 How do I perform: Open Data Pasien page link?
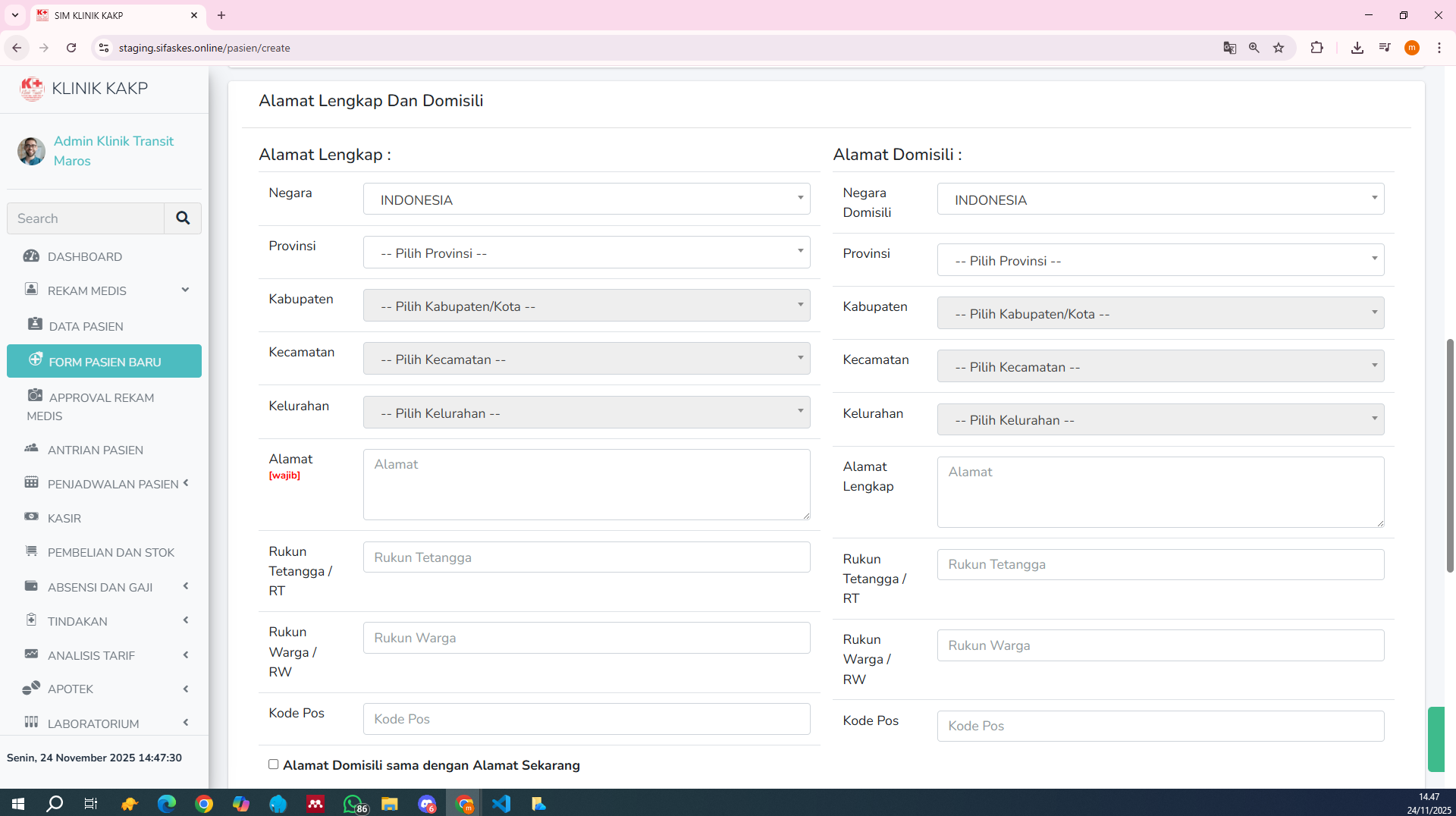coord(86,326)
